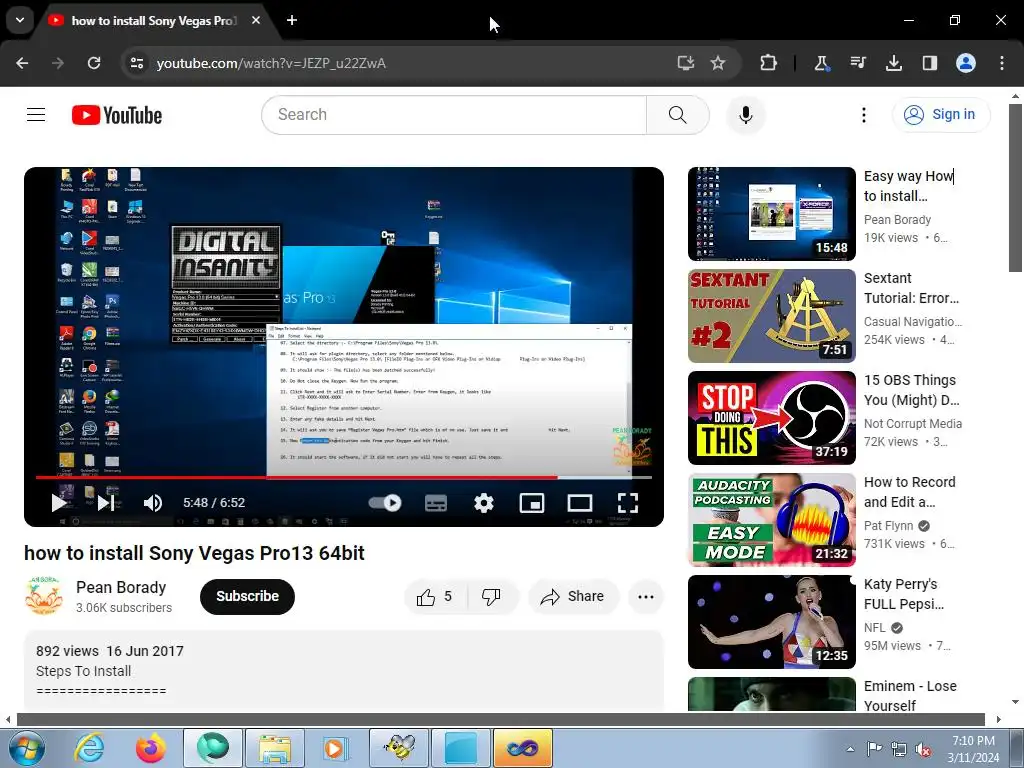Click the vertical page scrollbar
The image size is (1024, 768).
click(1016, 187)
